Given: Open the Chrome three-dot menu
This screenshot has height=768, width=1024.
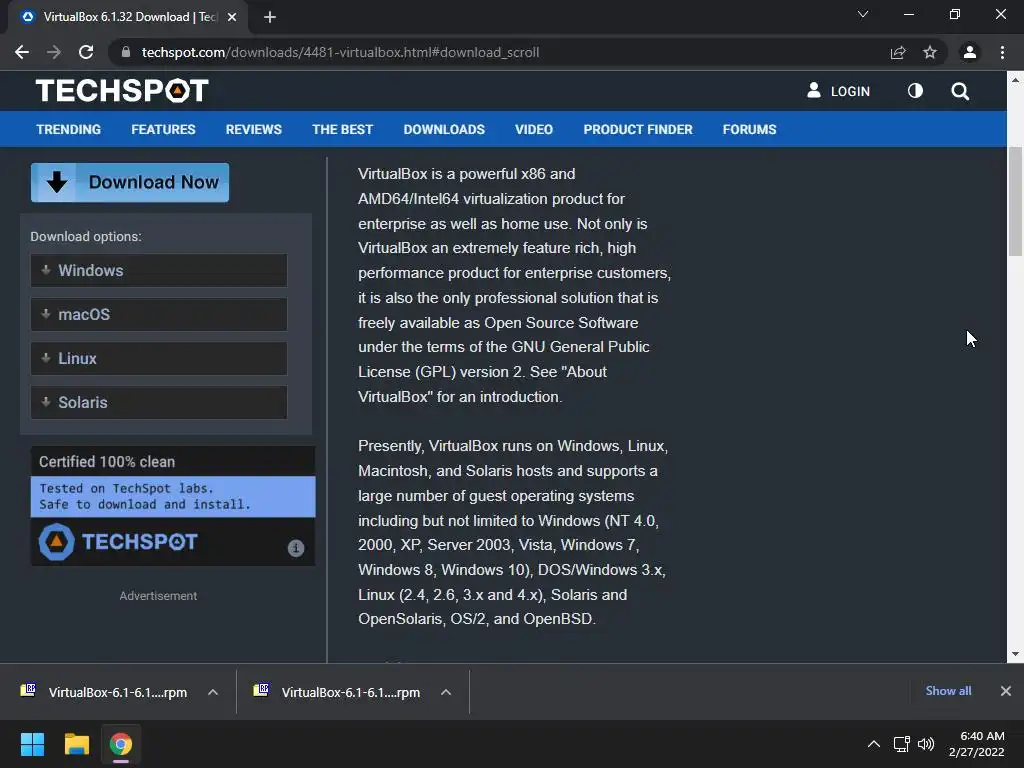Looking at the screenshot, I should (1002, 52).
